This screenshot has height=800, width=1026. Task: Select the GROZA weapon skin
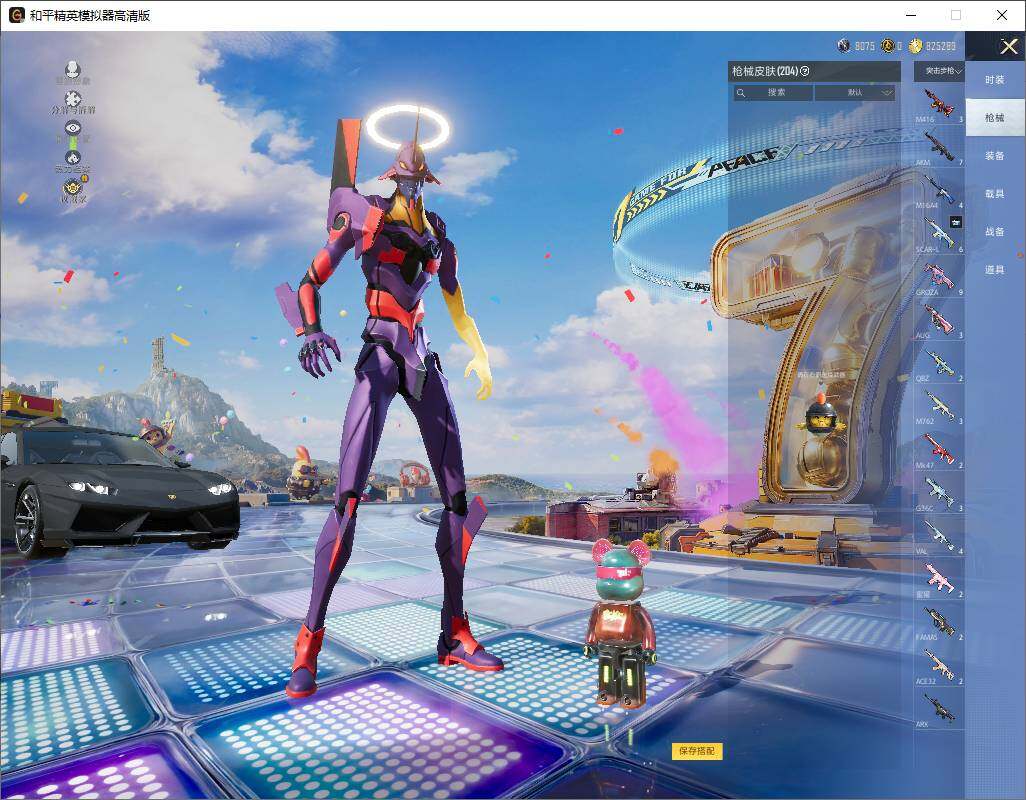pos(939,276)
